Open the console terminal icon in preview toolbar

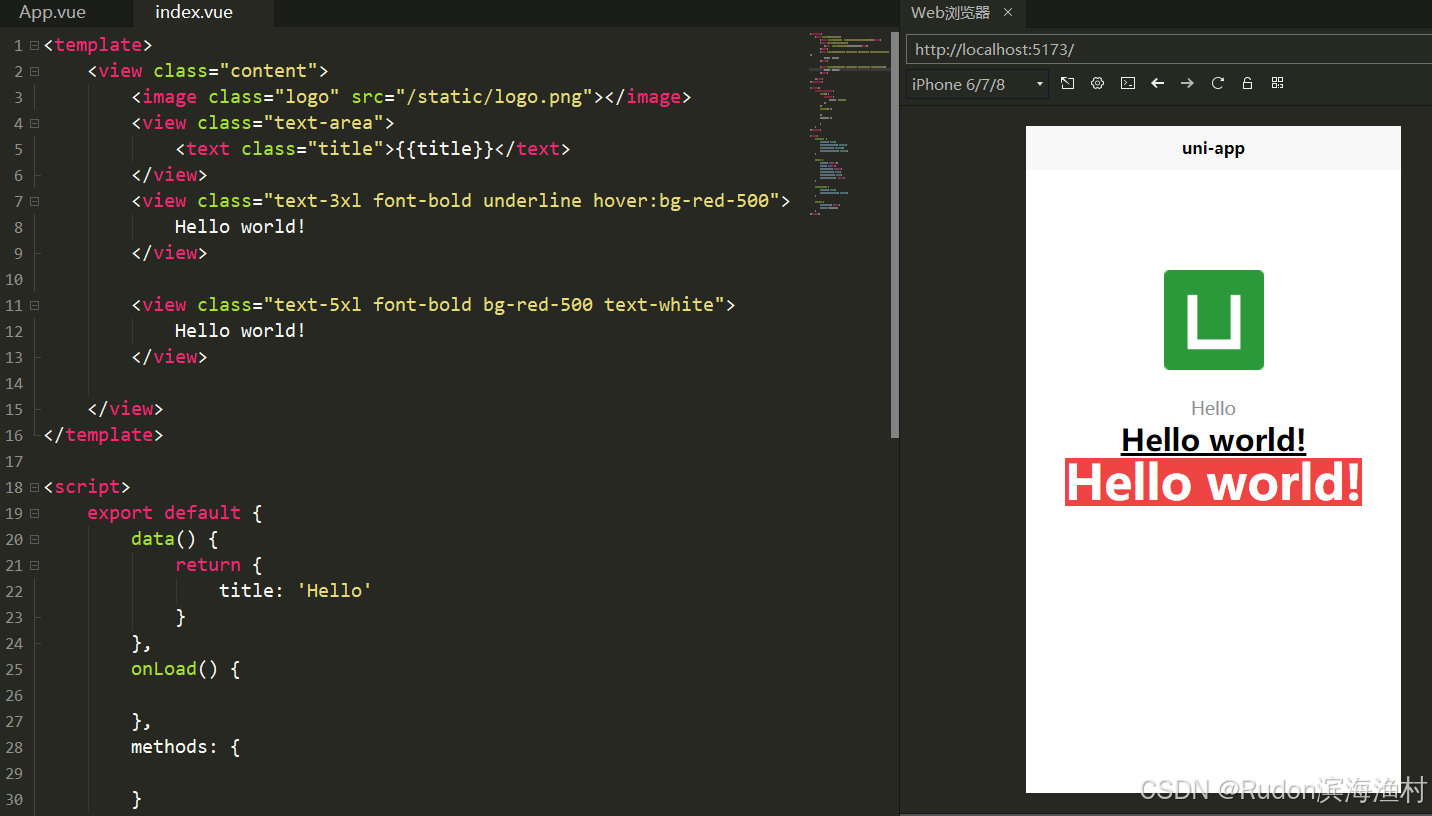click(1128, 84)
